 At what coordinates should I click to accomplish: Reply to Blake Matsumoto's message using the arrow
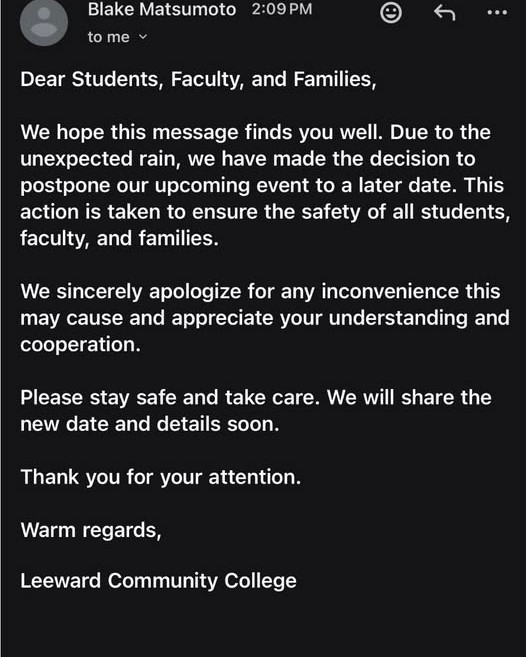click(444, 13)
